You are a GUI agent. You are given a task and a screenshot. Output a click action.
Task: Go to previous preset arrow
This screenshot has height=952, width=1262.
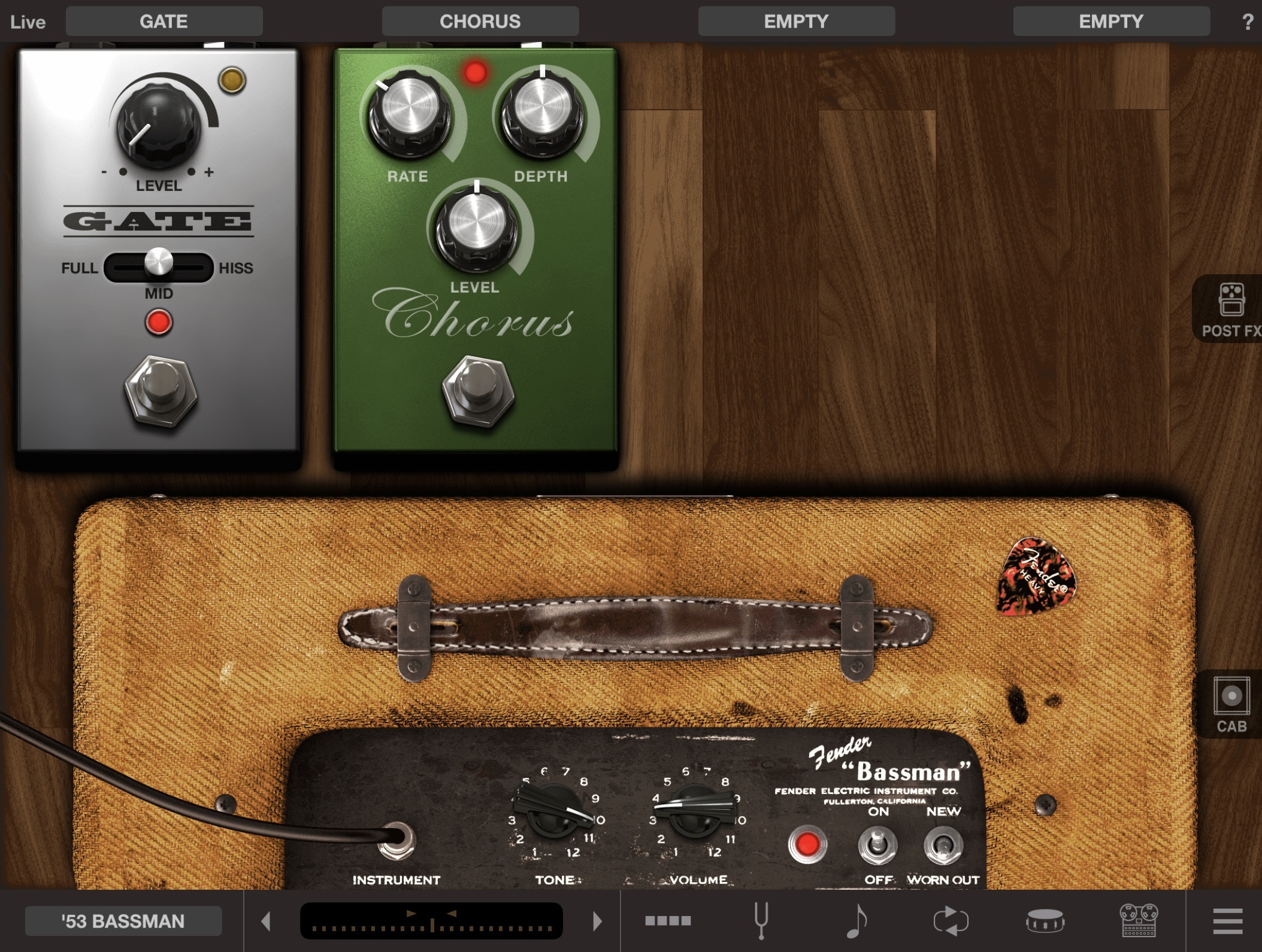click(267, 921)
